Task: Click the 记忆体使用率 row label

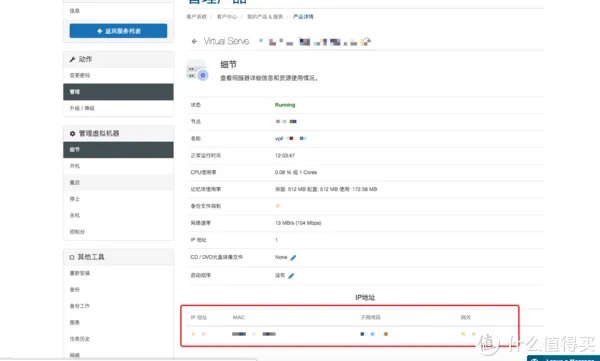Action: pyautogui.click(x=206, y=189)
